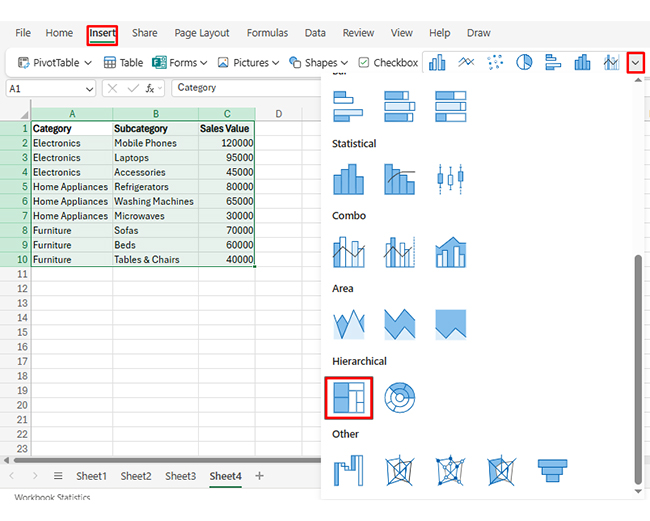Switch to Sheet1

coord(91,476)
